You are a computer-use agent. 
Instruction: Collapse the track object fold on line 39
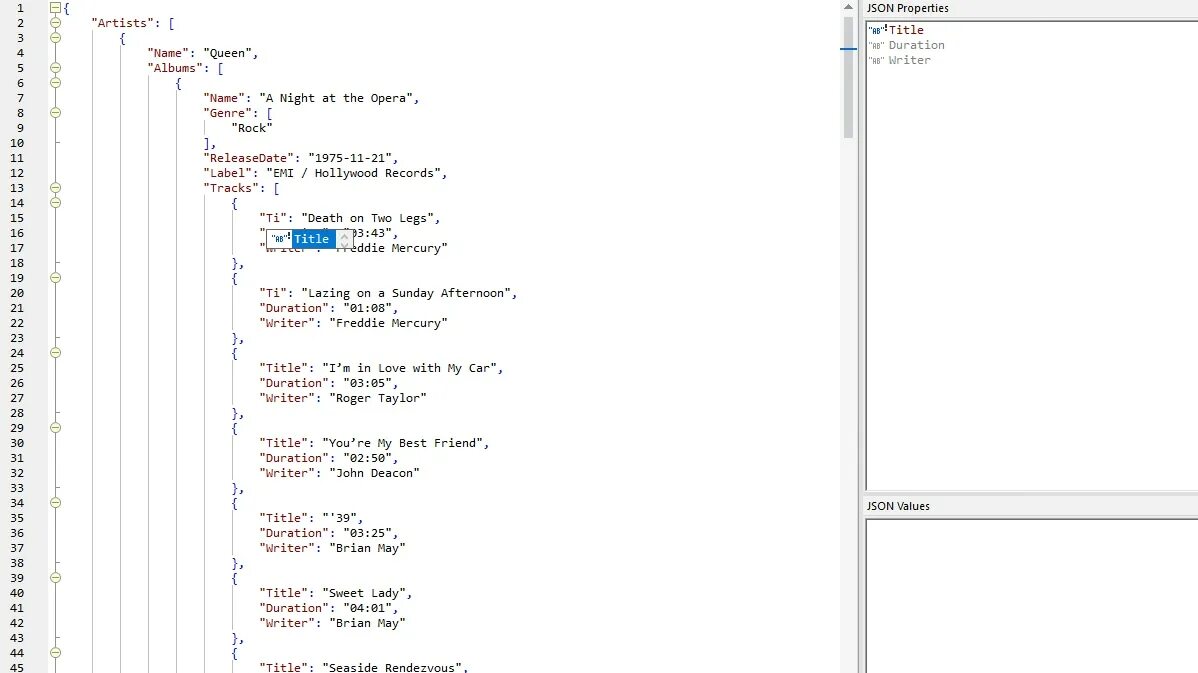55,578
